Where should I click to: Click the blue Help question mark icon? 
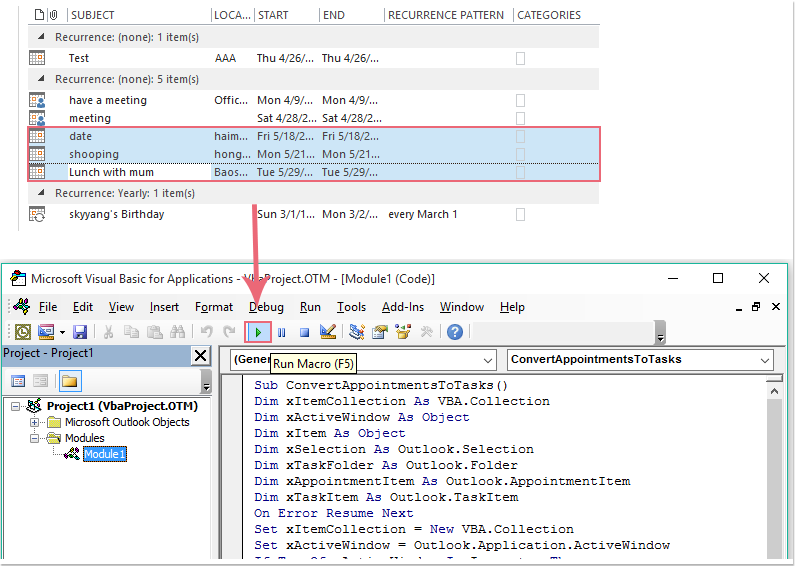click(455, 332)
